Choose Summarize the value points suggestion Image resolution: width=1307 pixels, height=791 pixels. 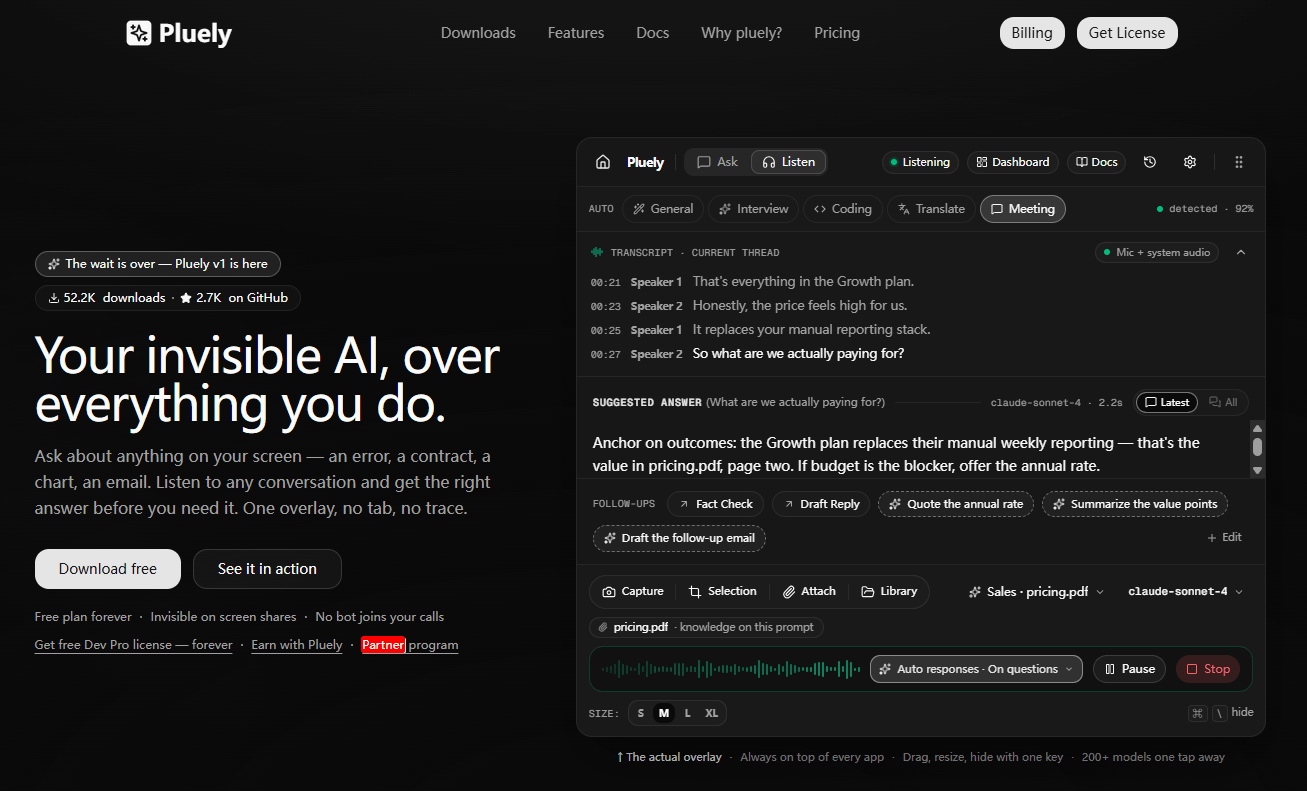[x=1135, y=504]
